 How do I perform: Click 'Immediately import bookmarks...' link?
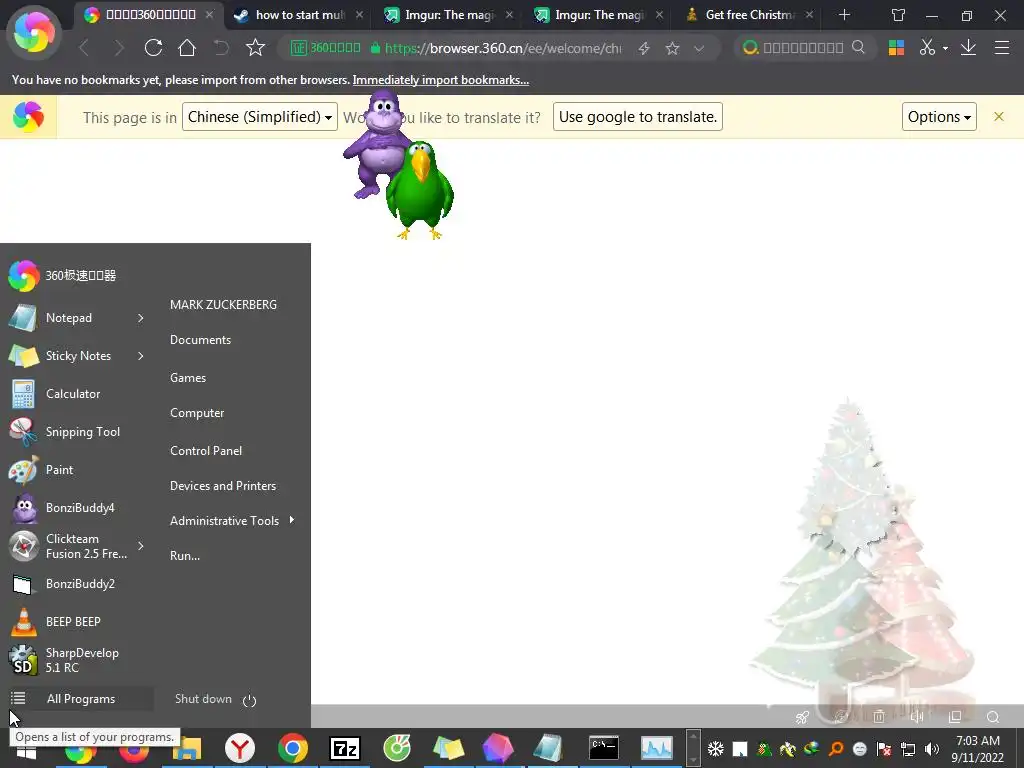[x=441, y=80]
